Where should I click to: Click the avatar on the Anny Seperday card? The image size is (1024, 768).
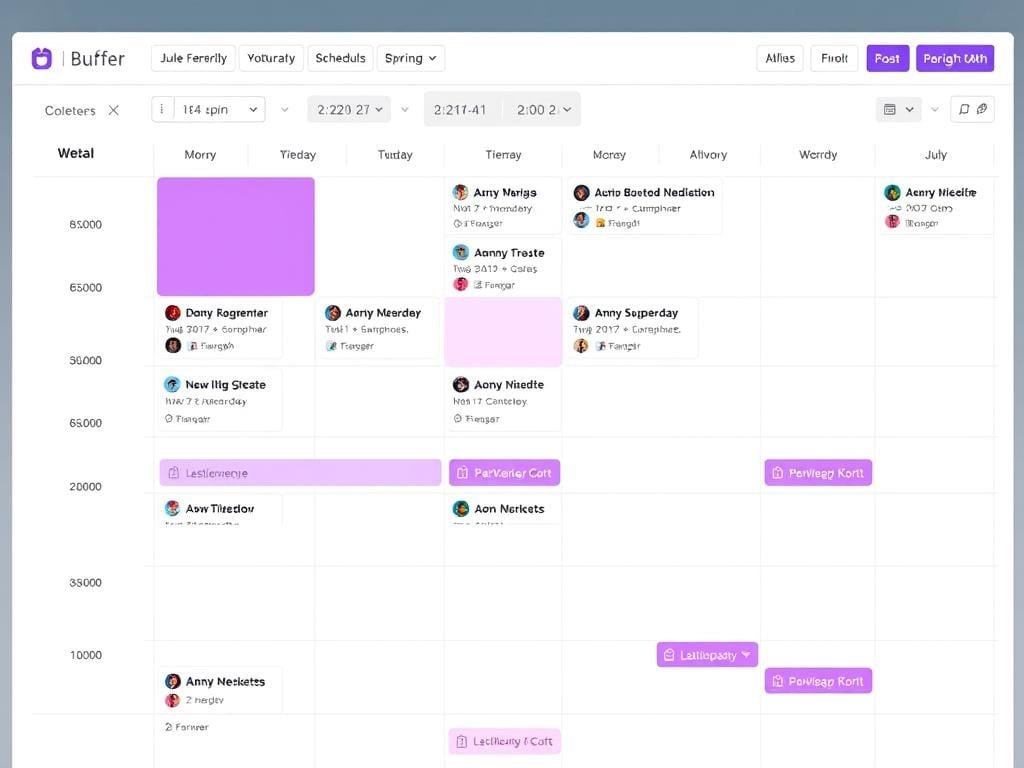click(x=581, y=313)
